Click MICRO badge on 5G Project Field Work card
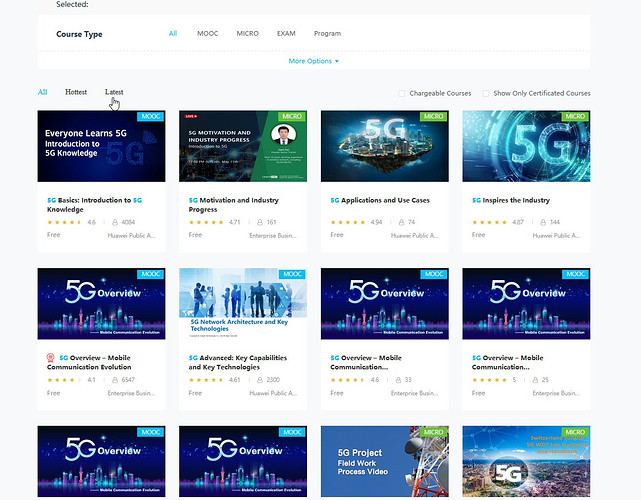The image size is (641, 500). [x=434, y=432]
